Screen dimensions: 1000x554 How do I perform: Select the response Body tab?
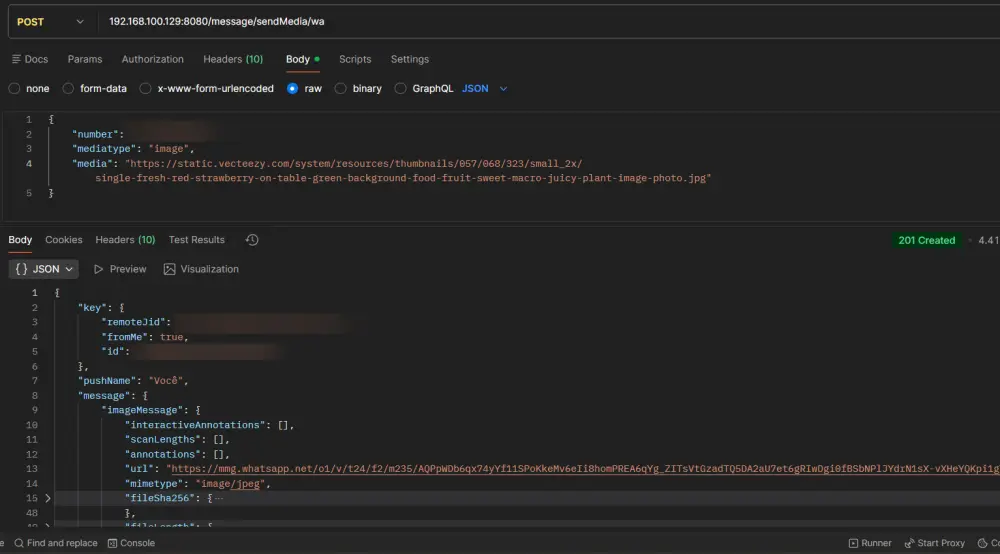(x=20, y=240)
